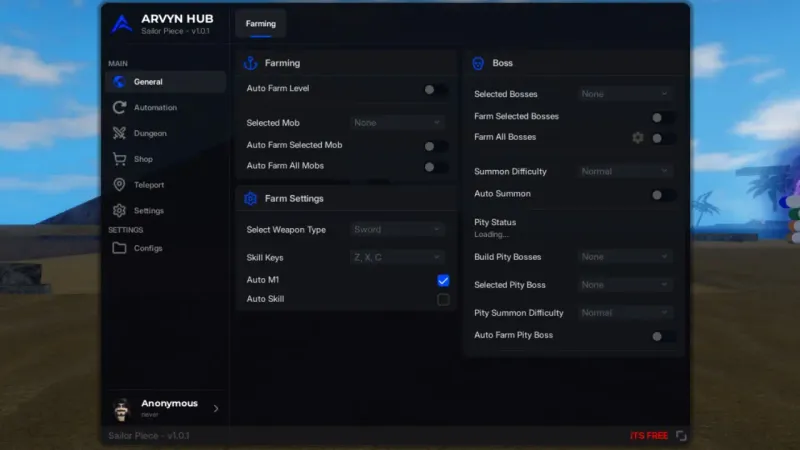Image resolution: width=800 pixels, height=450 pixels.
Task: Open the Summon Difficulty dropdown
Action: point(624,171)
